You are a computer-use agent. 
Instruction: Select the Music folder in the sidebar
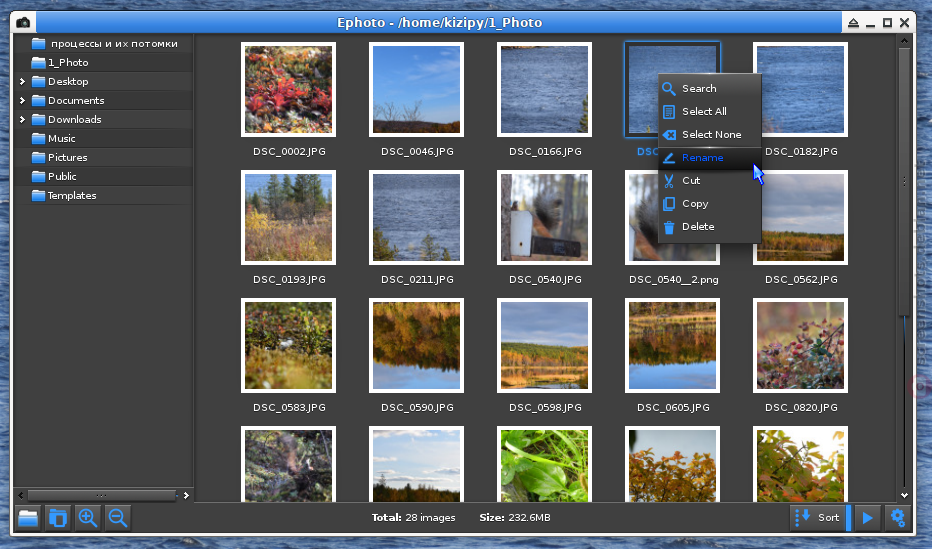[x=103, y=138]
